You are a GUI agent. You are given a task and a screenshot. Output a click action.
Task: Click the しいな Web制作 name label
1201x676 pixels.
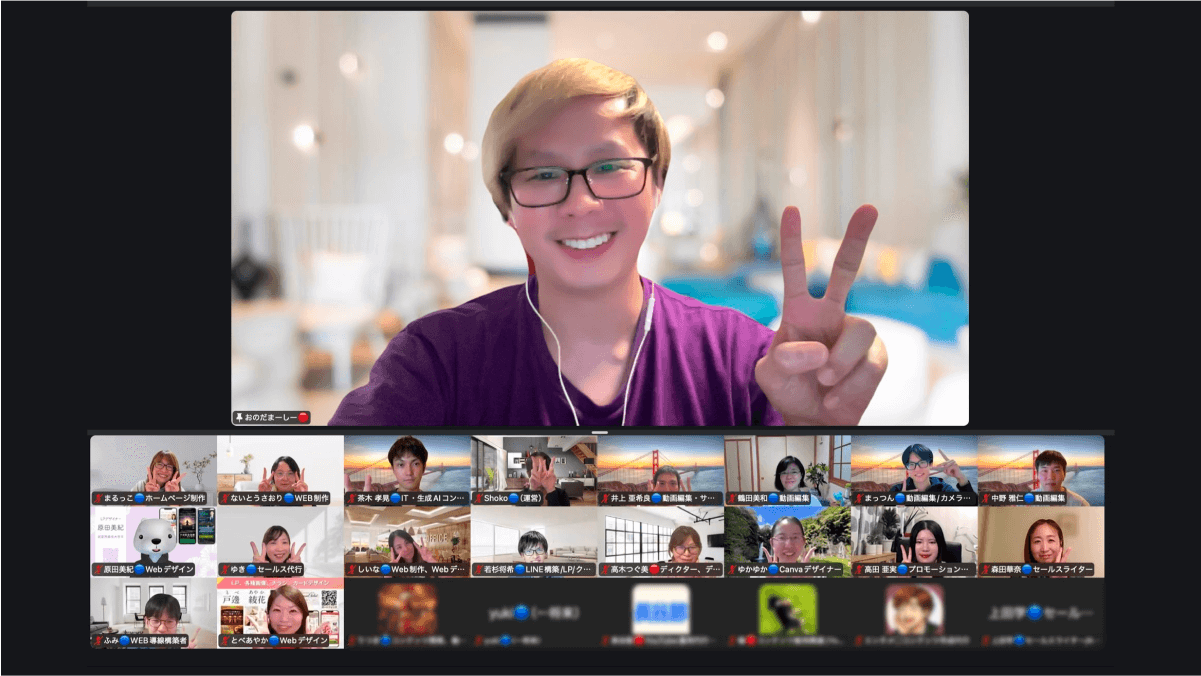[412, 570]
